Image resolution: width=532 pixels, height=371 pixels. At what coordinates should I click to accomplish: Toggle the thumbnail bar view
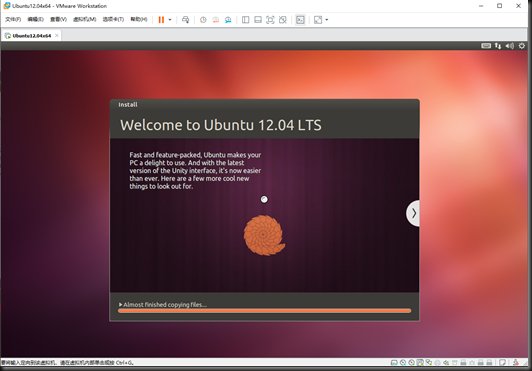click(x=258, y=20)
